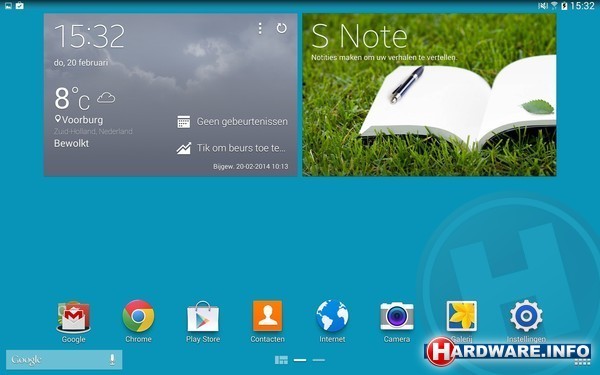Open Instellingen gear settings
This screenshot has width=600, height=375.
click(526, 316)
